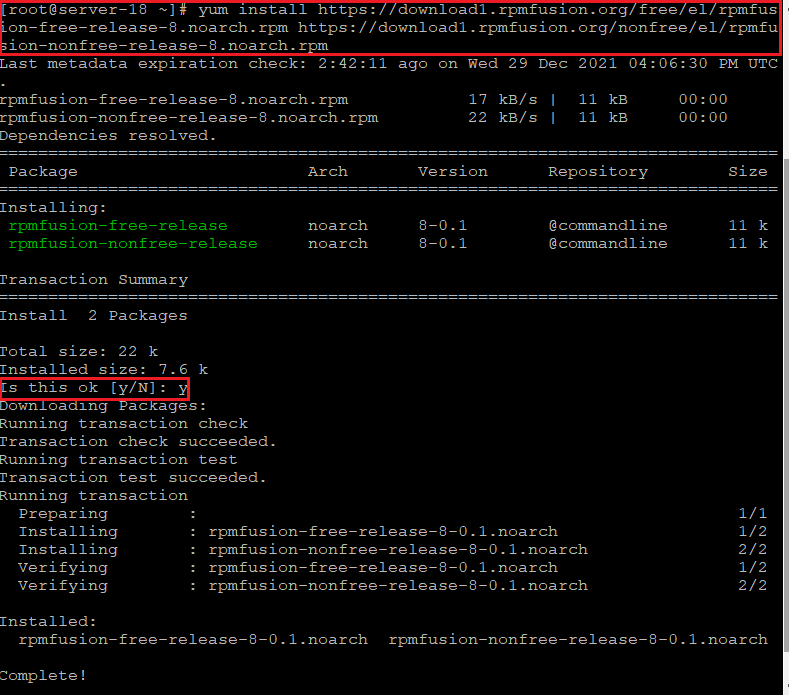Click 'noarch' in the rpmfusion-free-release row
The image size is (789, 695).
pos(338,225)
